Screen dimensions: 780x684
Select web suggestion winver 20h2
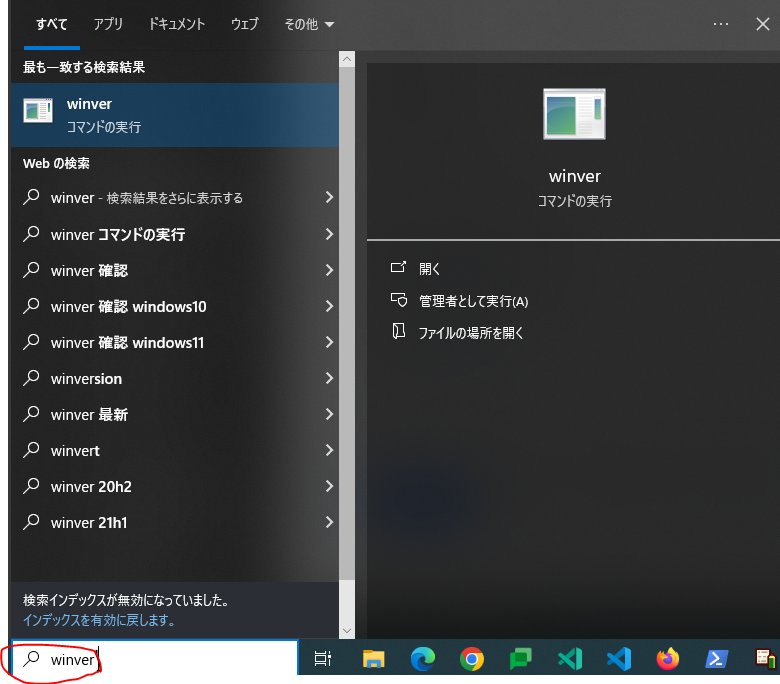174,486
